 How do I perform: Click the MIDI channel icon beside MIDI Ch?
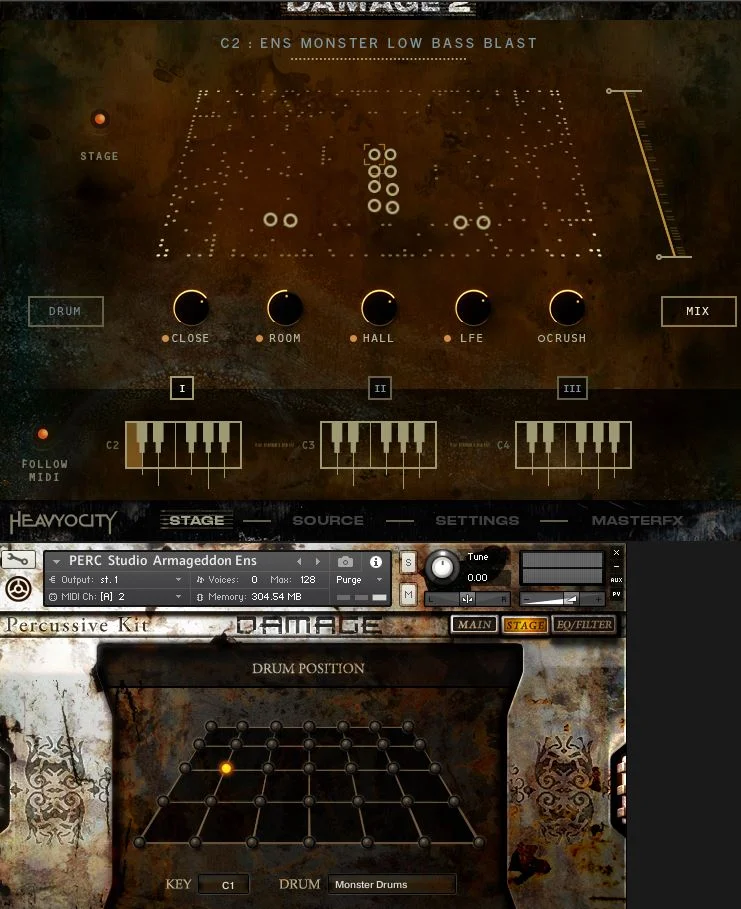(x=53, y=597)
